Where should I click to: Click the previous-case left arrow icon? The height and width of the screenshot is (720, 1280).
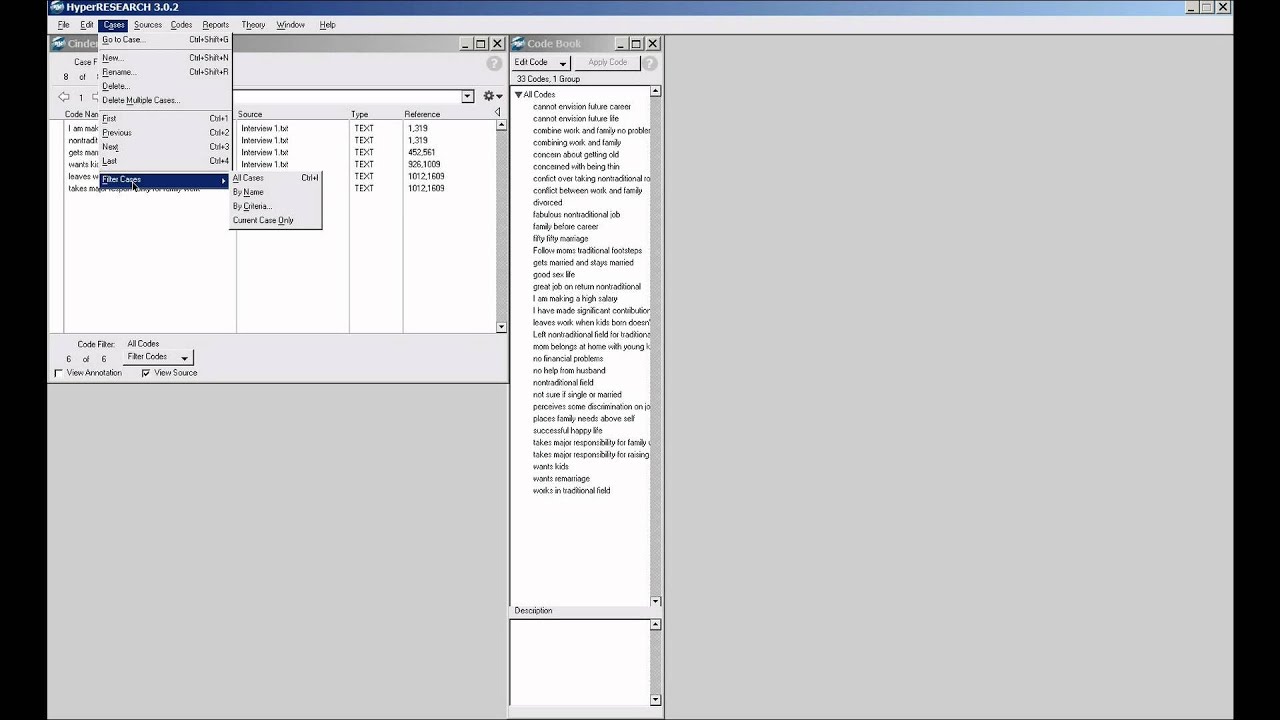(x=64, y=97)
